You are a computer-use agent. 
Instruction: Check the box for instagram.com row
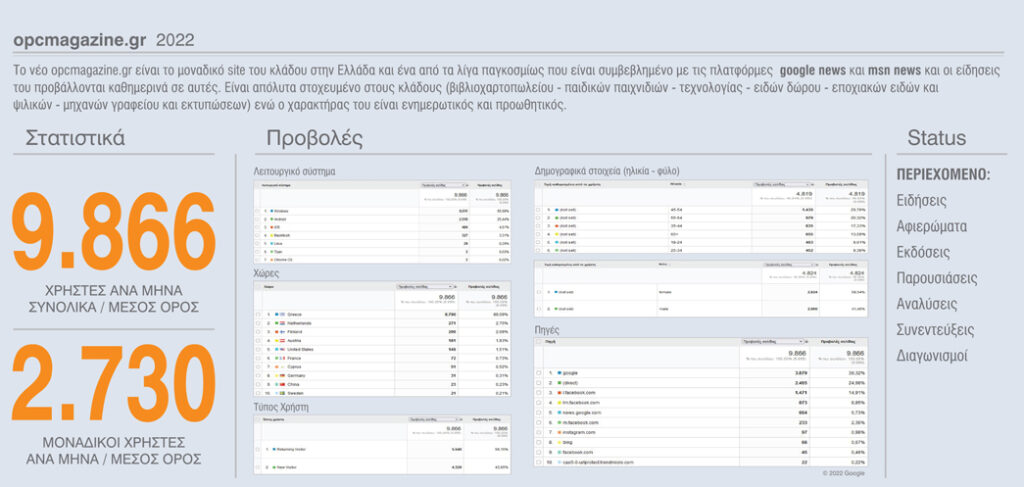point(539,432)
